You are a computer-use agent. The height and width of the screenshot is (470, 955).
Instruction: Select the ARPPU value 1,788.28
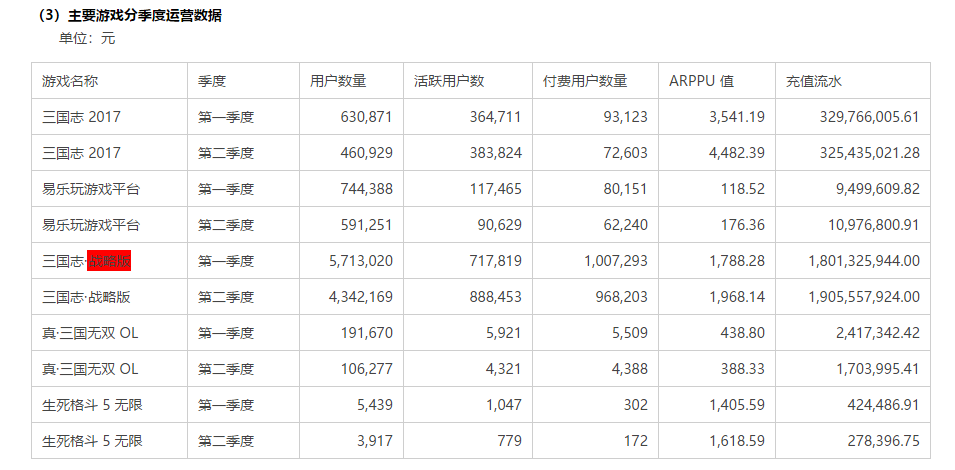[737, 261]
